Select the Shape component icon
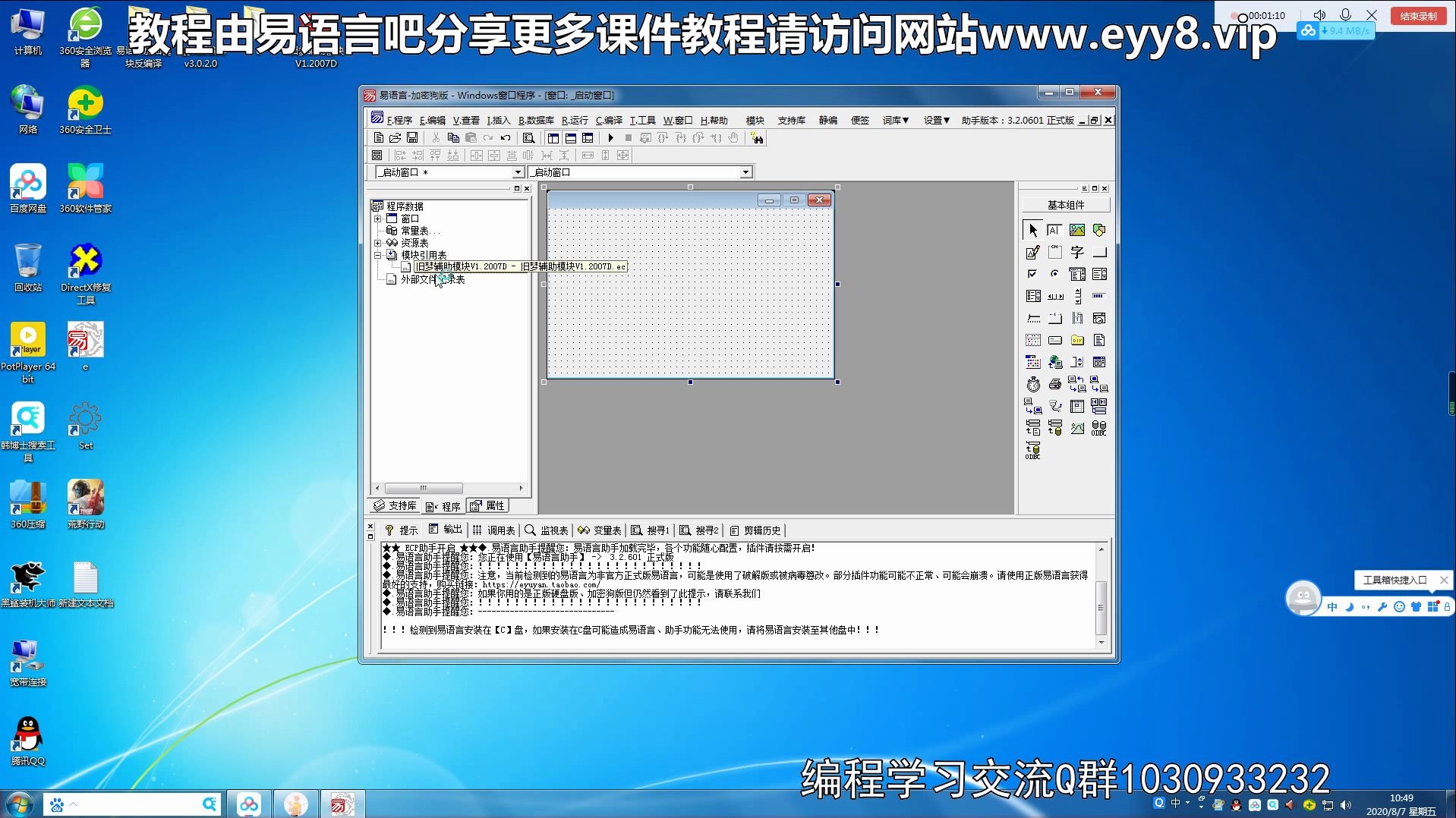This screenshot has width=1456, height=818. 1098,230
